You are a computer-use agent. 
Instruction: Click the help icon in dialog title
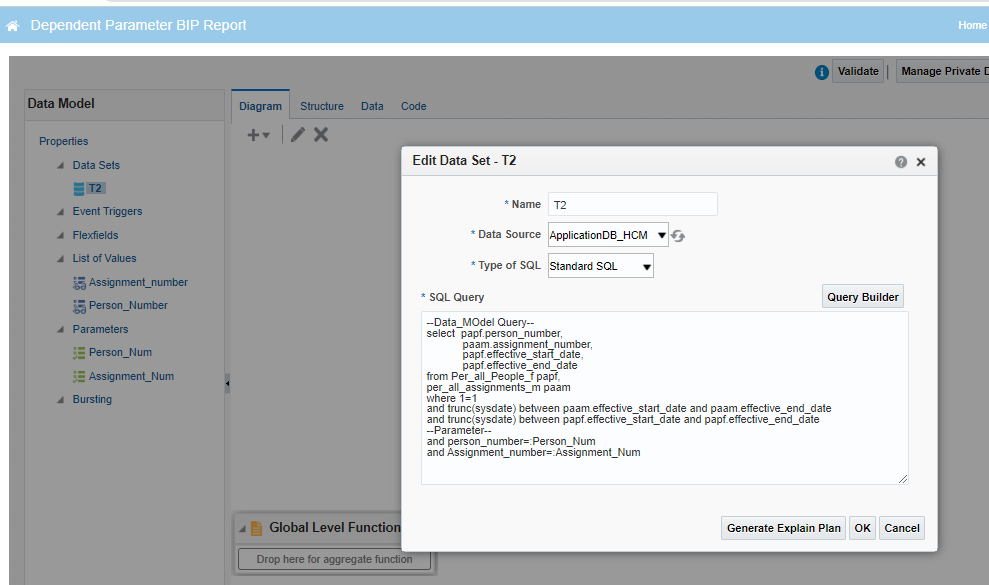click(901, 162)
